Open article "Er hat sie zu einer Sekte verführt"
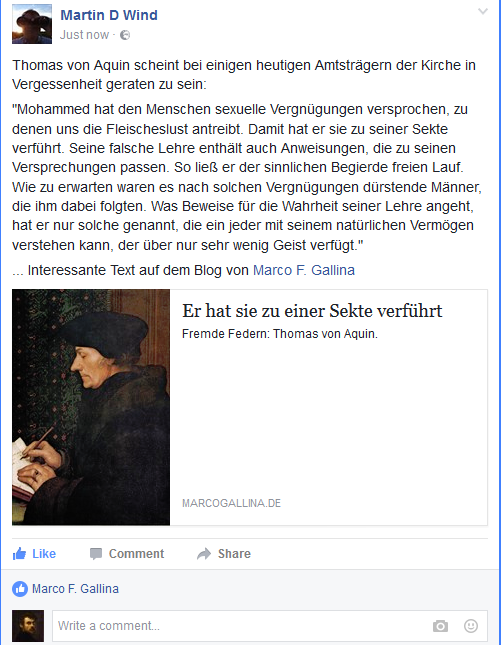The height and width of the screenshot is (645, 501). [x=312, y=311]
